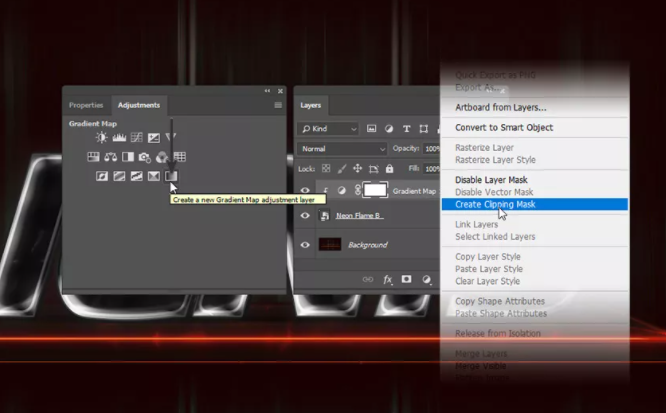Open the Kind layer filter dropdown

click(x=329, y=129)
